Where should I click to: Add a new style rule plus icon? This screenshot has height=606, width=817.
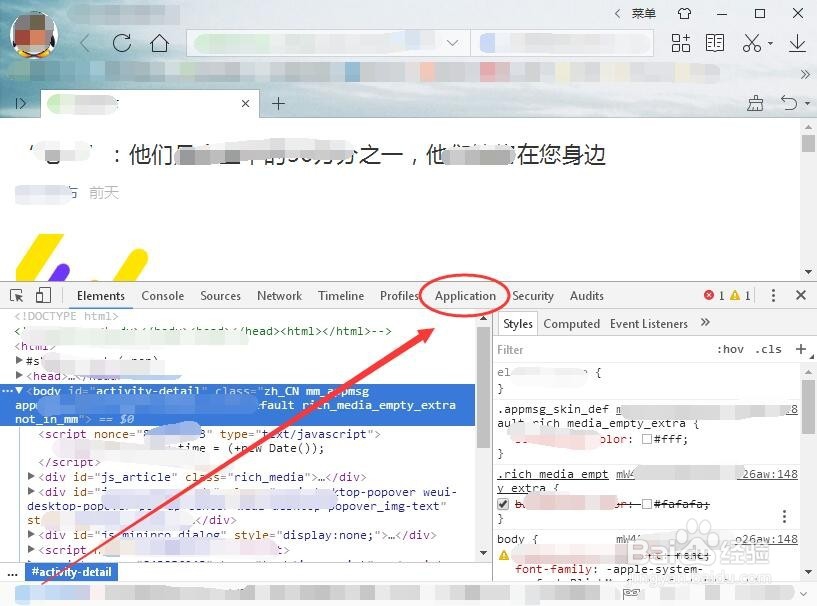pos(801,349)
